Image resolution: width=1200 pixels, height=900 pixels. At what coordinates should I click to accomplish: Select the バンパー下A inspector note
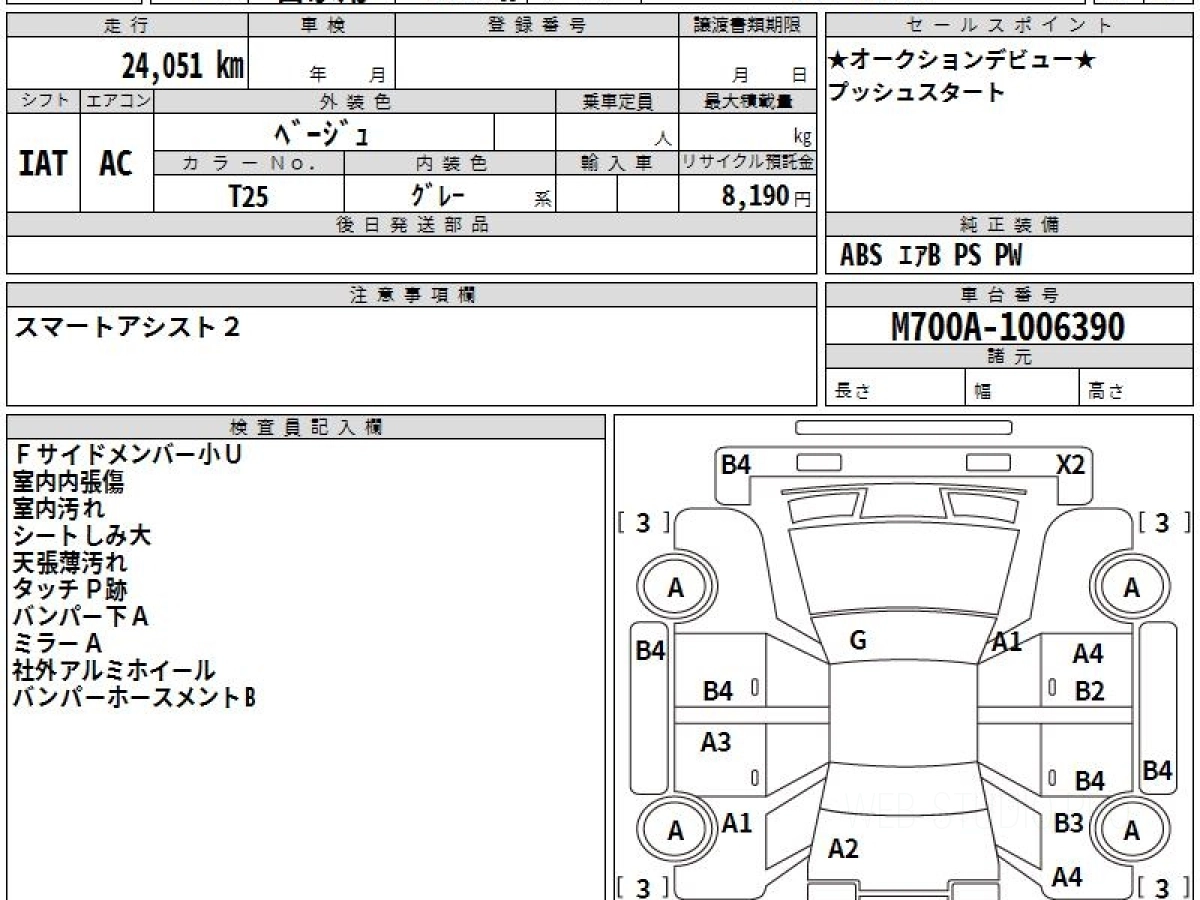tap(81, 617)
